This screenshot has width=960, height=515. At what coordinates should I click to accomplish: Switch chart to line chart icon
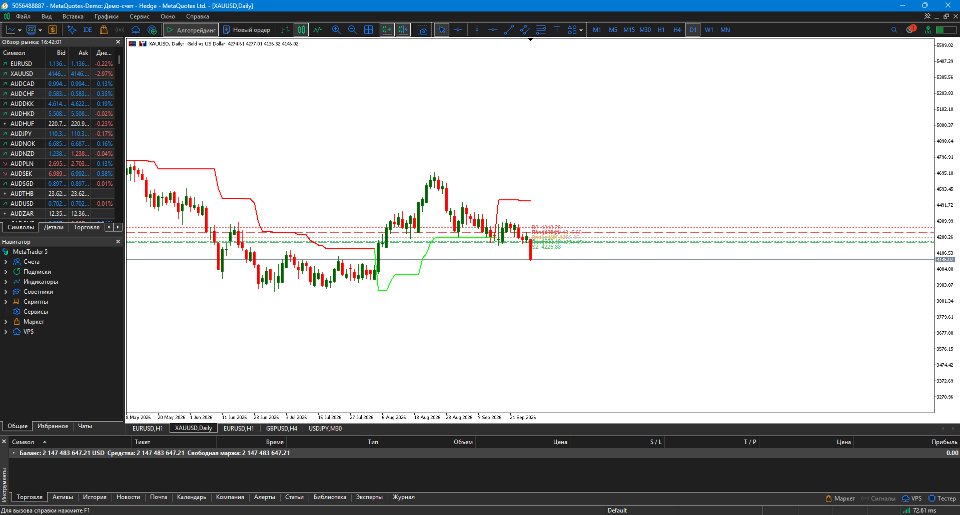click(x=317, y=29)
